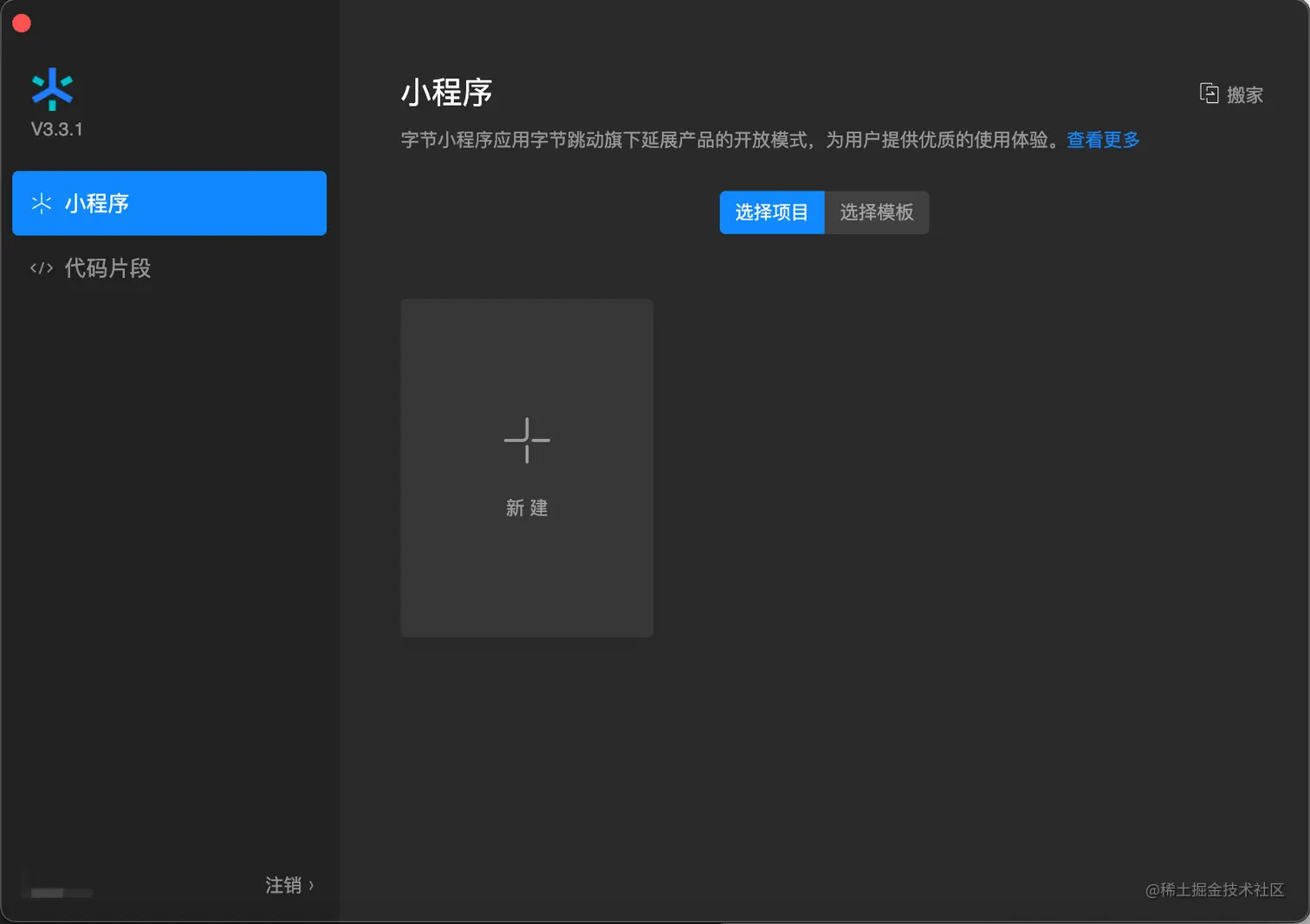Screen dimensions: 1310x924
Task: Click 注销 to sign out
Action: coord(282,885)
